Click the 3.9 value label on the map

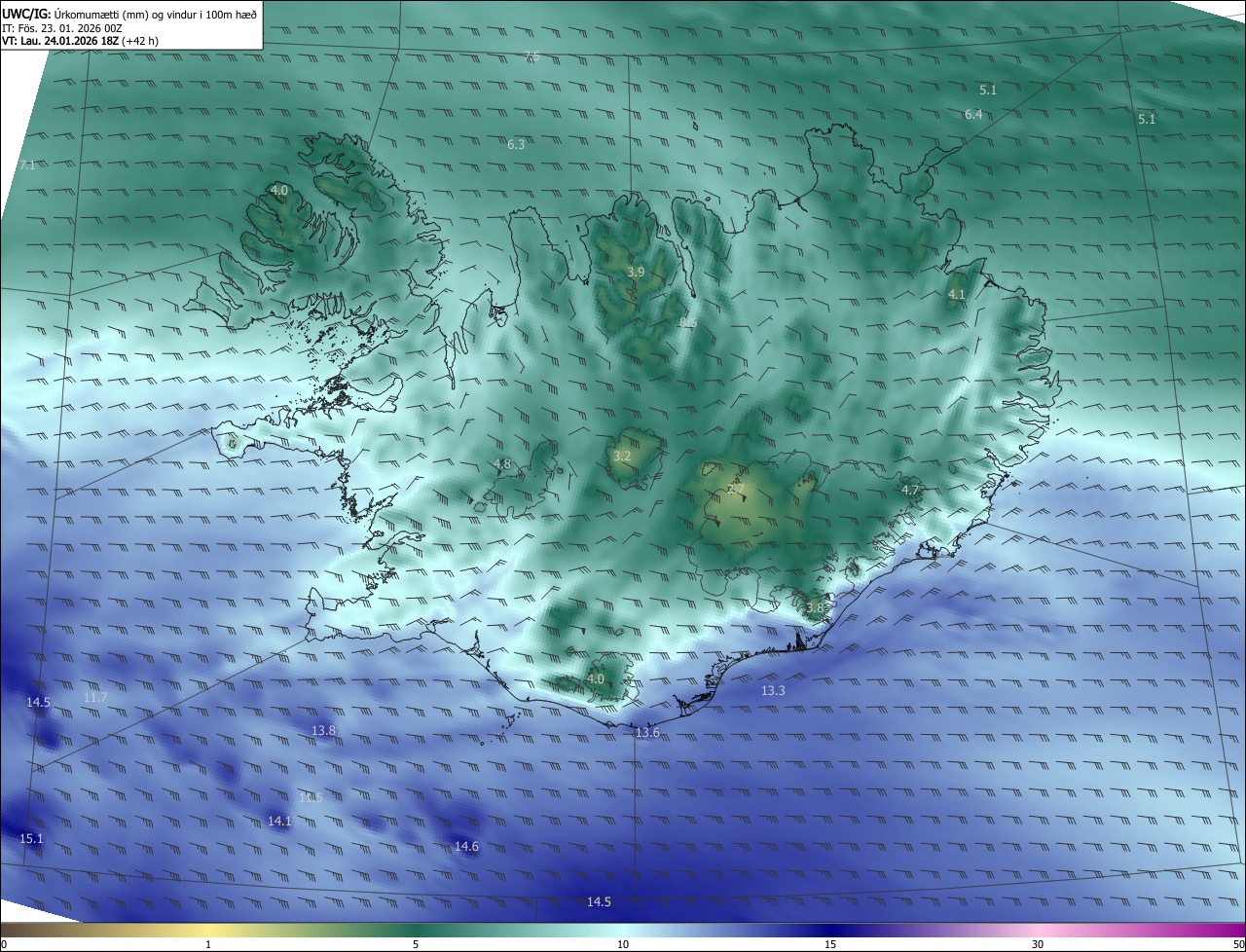(x=636, y=272)
